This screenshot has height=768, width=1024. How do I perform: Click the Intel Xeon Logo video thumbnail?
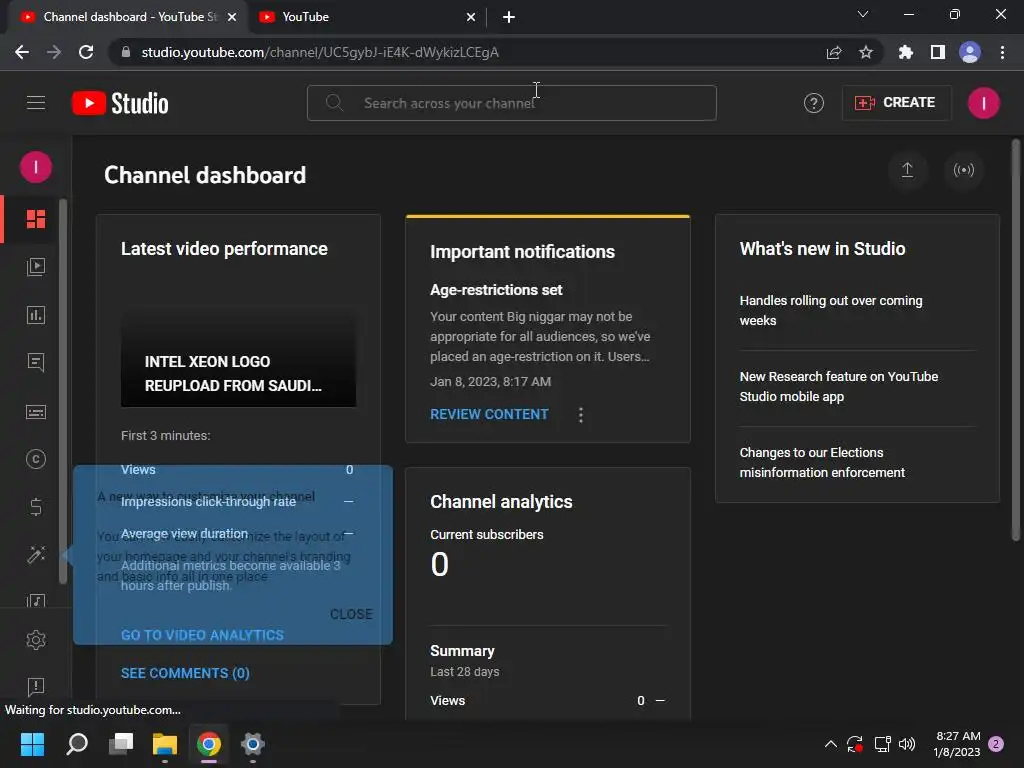(238, 358)
